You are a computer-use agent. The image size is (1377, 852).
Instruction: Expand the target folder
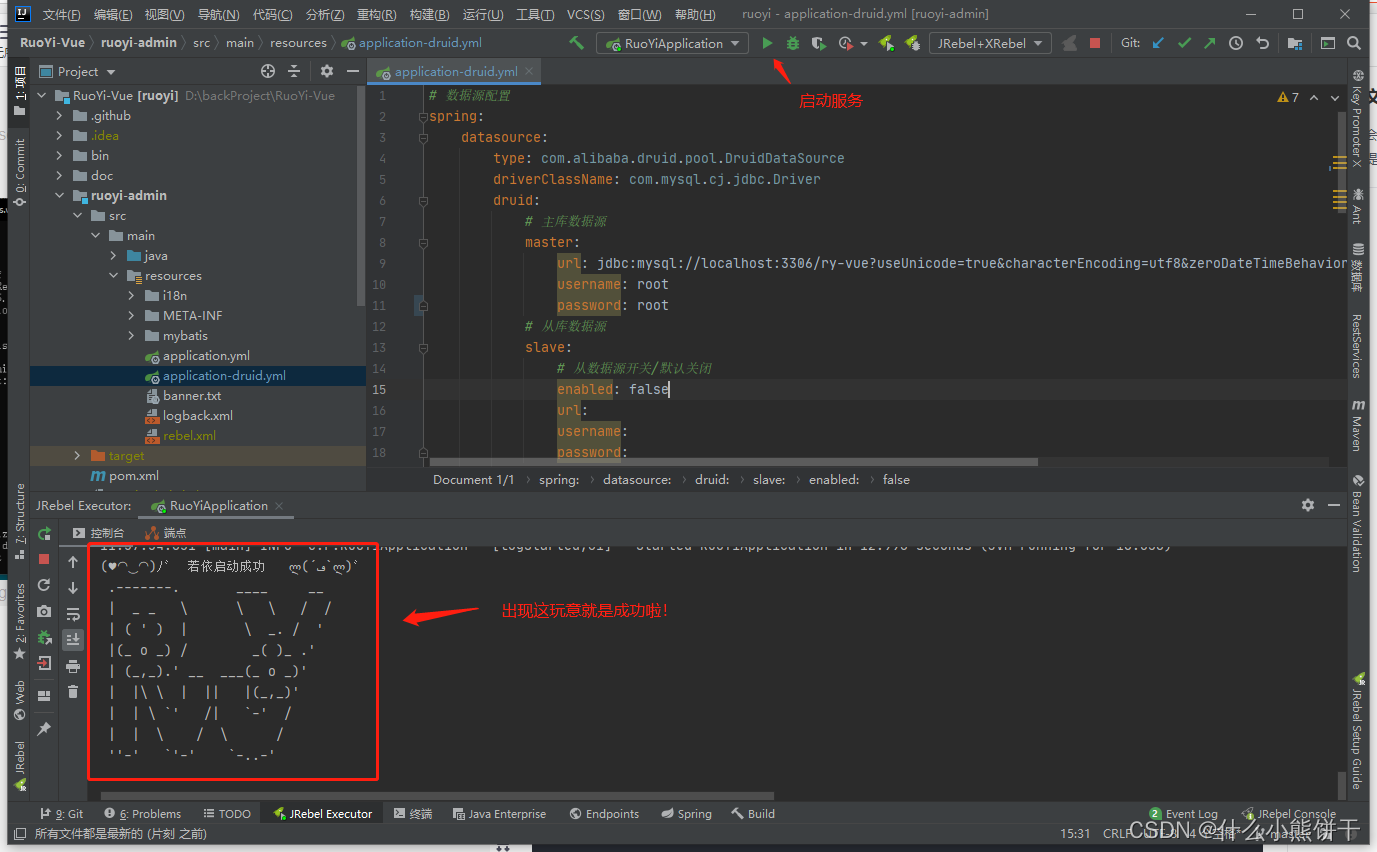click(x=78, y=456)
